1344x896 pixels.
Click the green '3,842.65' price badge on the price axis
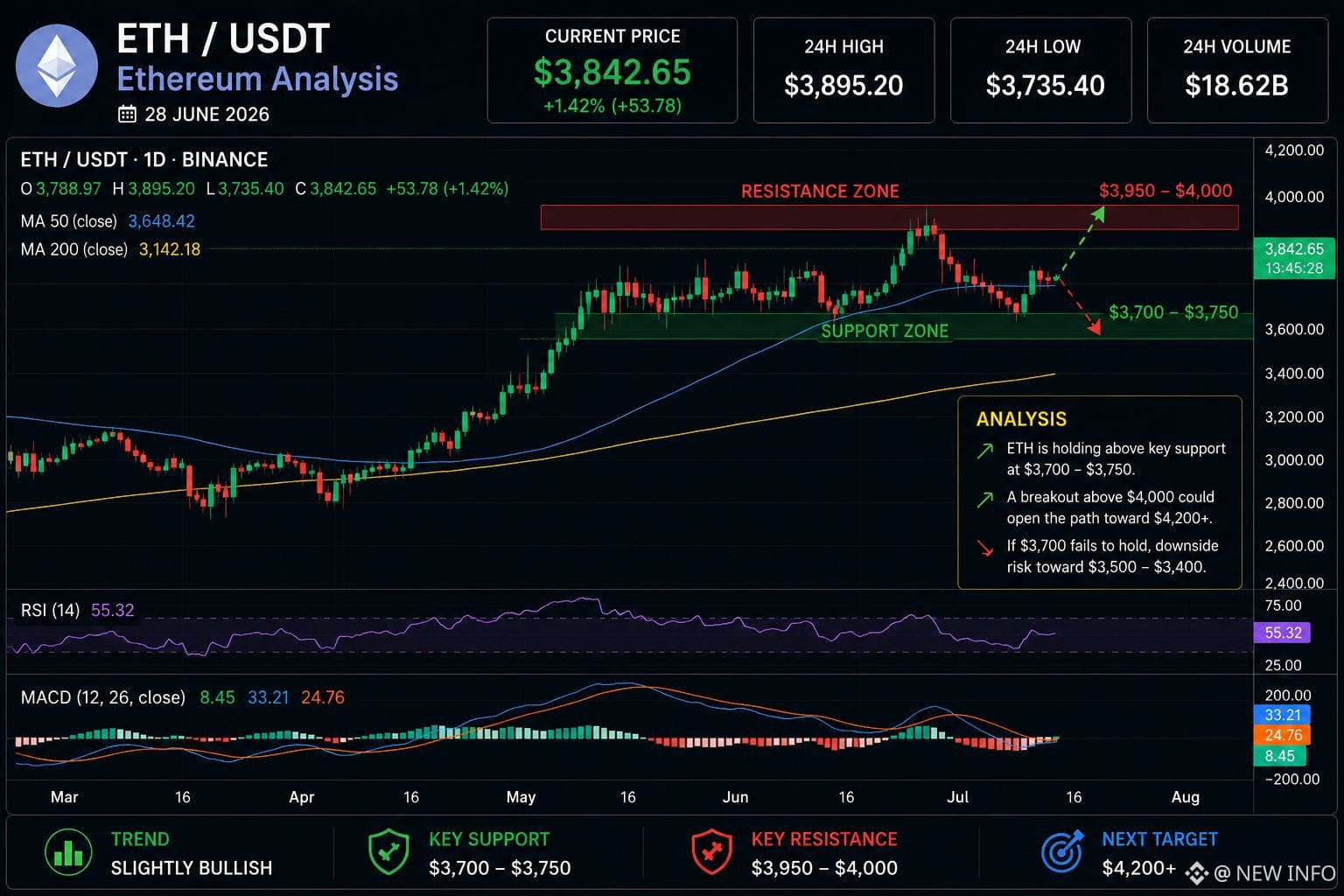click(x=1294, y=249)
